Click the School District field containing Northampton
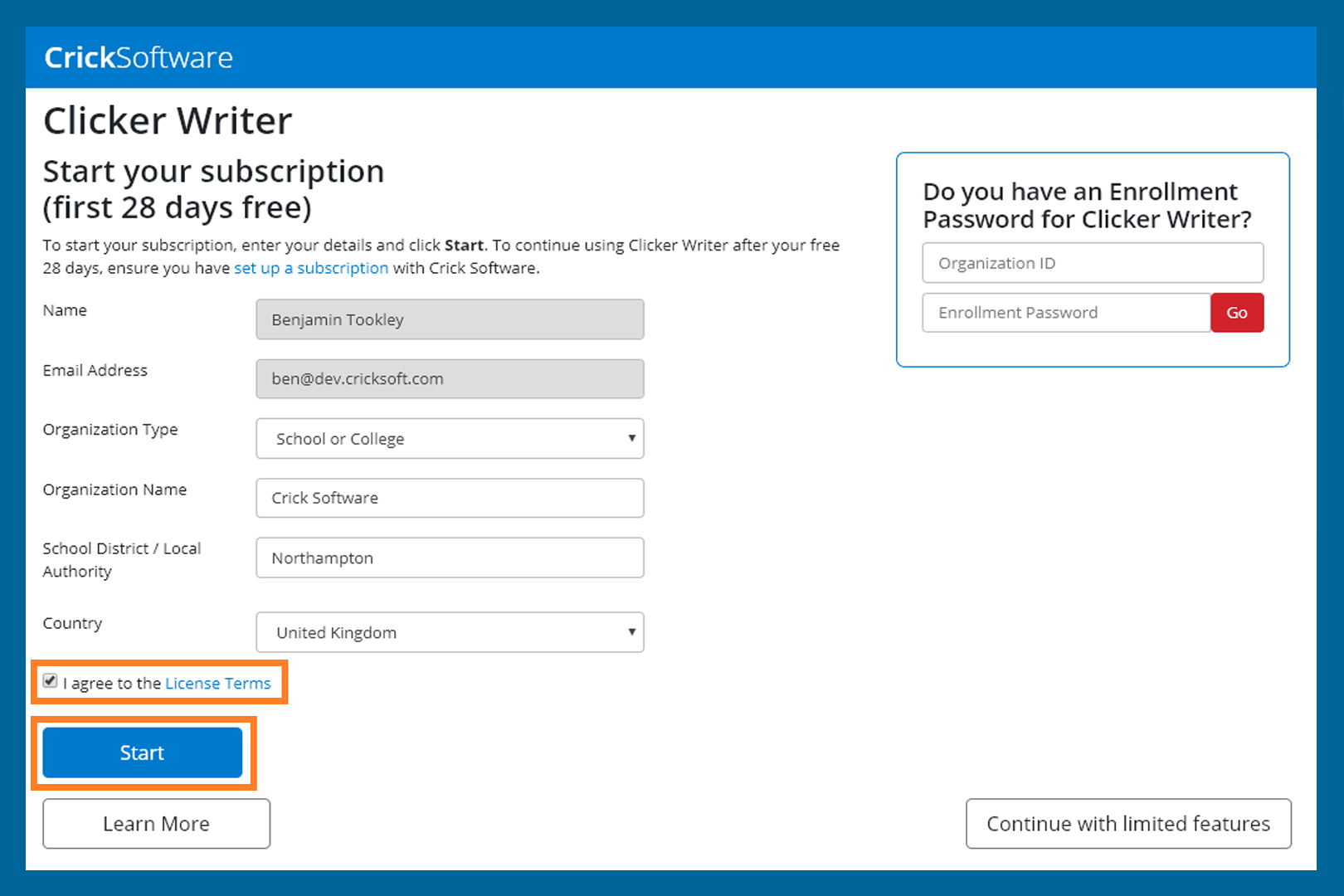Viewport: 1344px width, 896px height. tap(450, 558)
